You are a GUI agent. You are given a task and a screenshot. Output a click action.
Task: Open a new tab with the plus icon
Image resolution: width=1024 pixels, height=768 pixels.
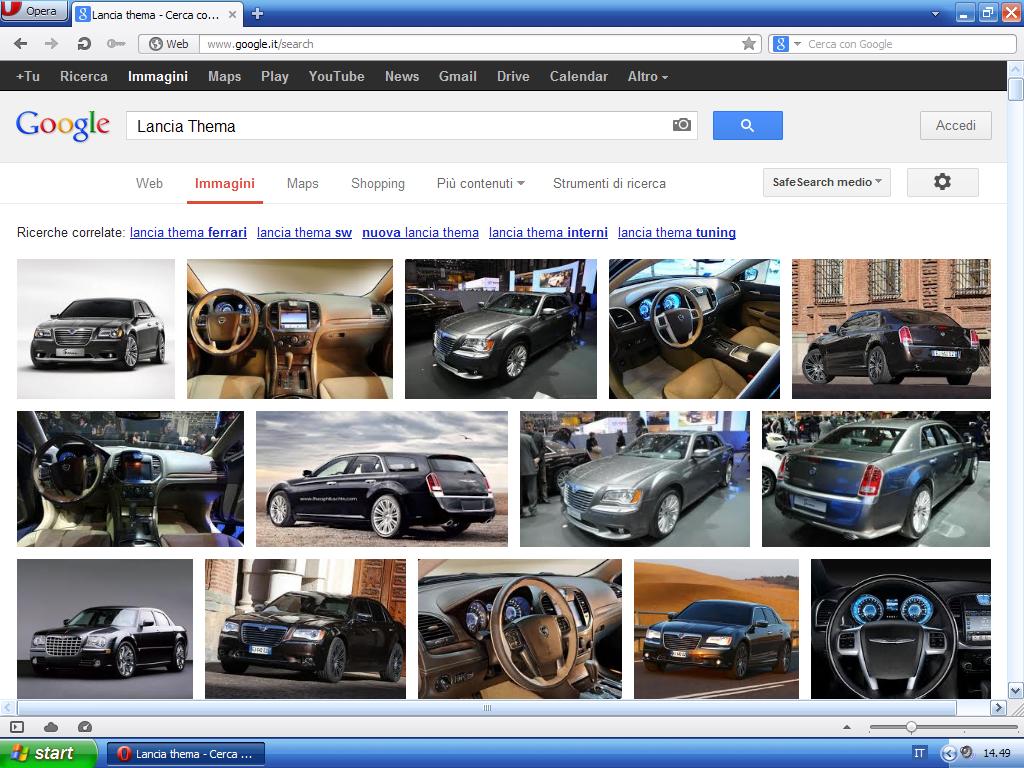click(x=257, y=14)
